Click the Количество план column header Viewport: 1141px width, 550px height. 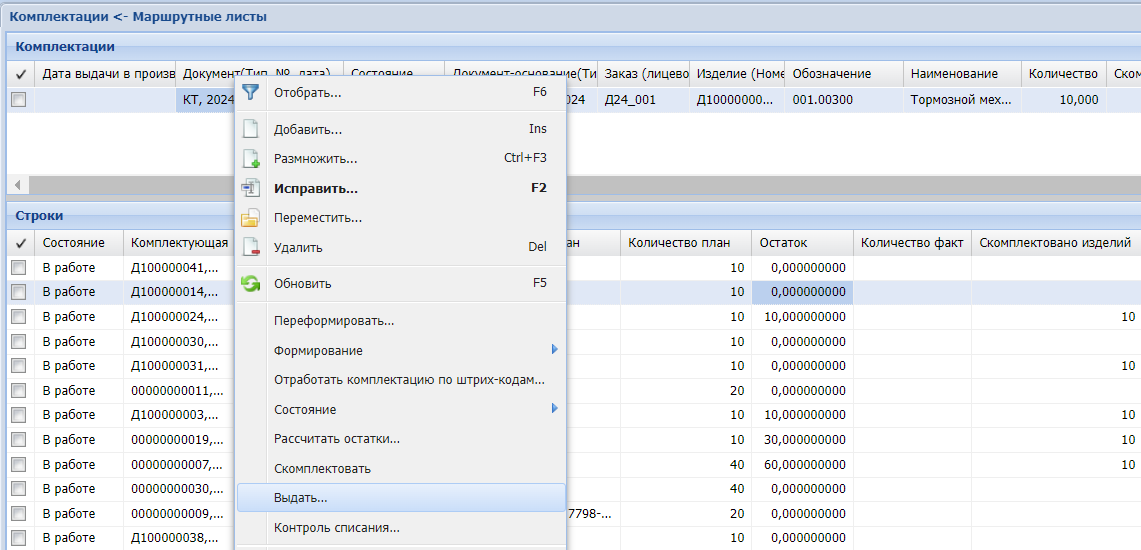pos(679,243)
